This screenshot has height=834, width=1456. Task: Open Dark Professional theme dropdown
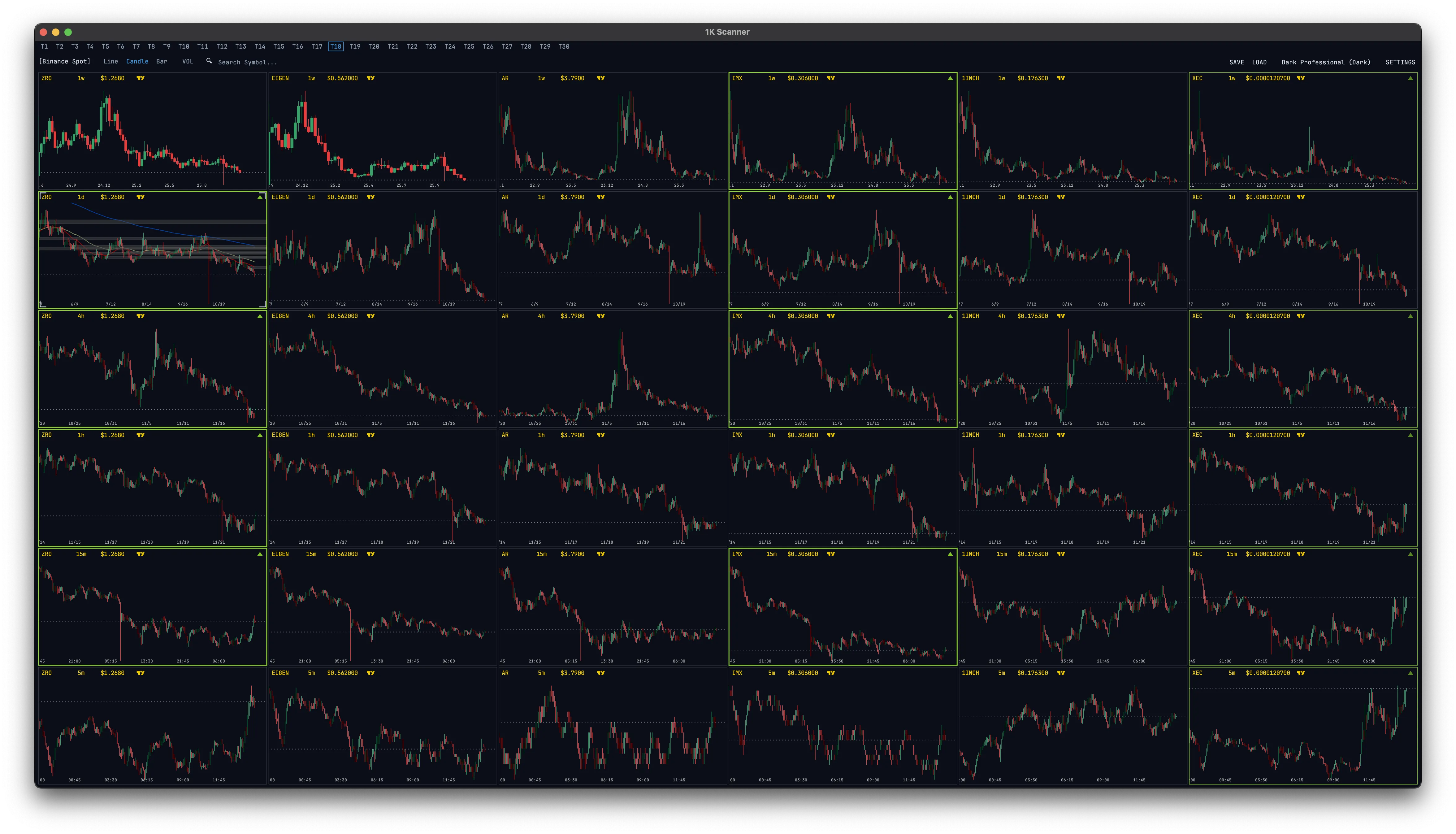coord(1325,62)
